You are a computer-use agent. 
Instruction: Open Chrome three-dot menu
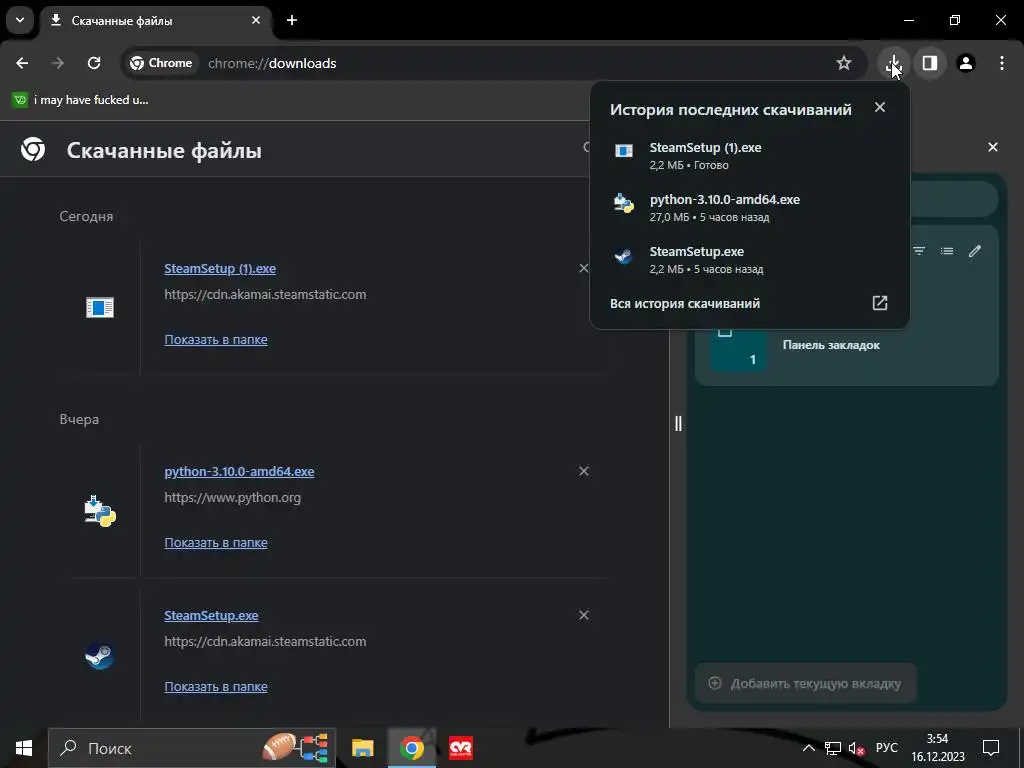[x=1002, y=63]
